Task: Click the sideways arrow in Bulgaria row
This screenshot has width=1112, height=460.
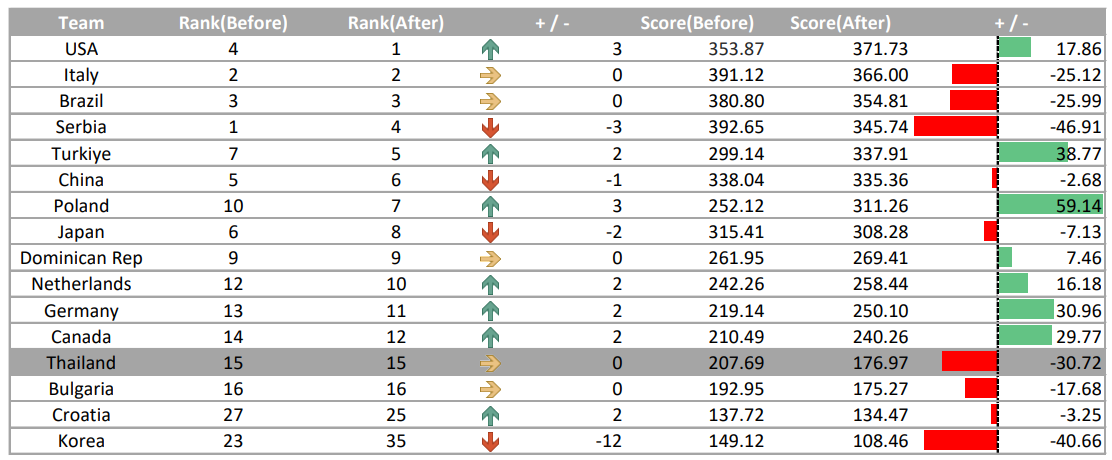Action: click(x=490, y=390)
